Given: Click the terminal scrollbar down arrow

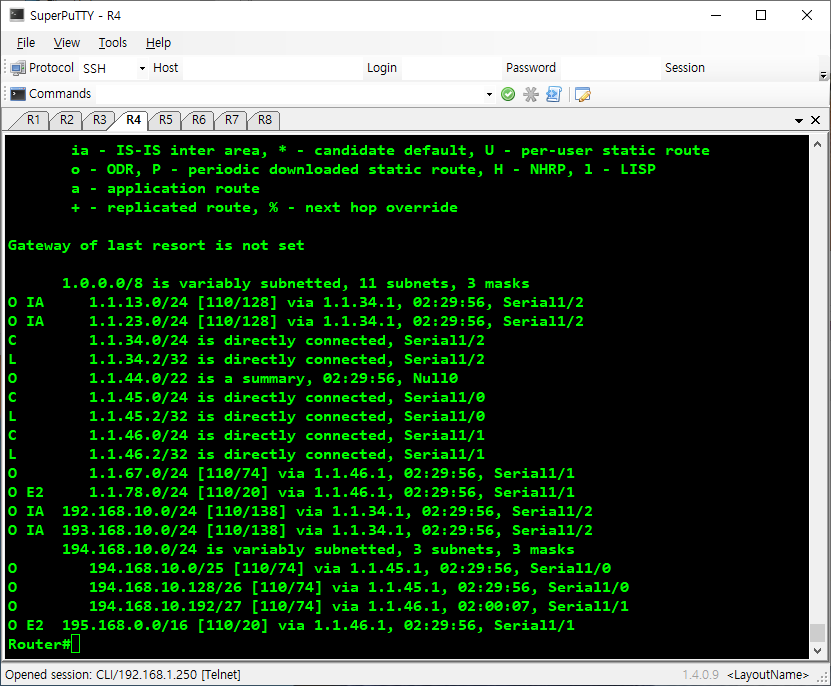Looking at the screenshot, I should (x=817, y=650).
